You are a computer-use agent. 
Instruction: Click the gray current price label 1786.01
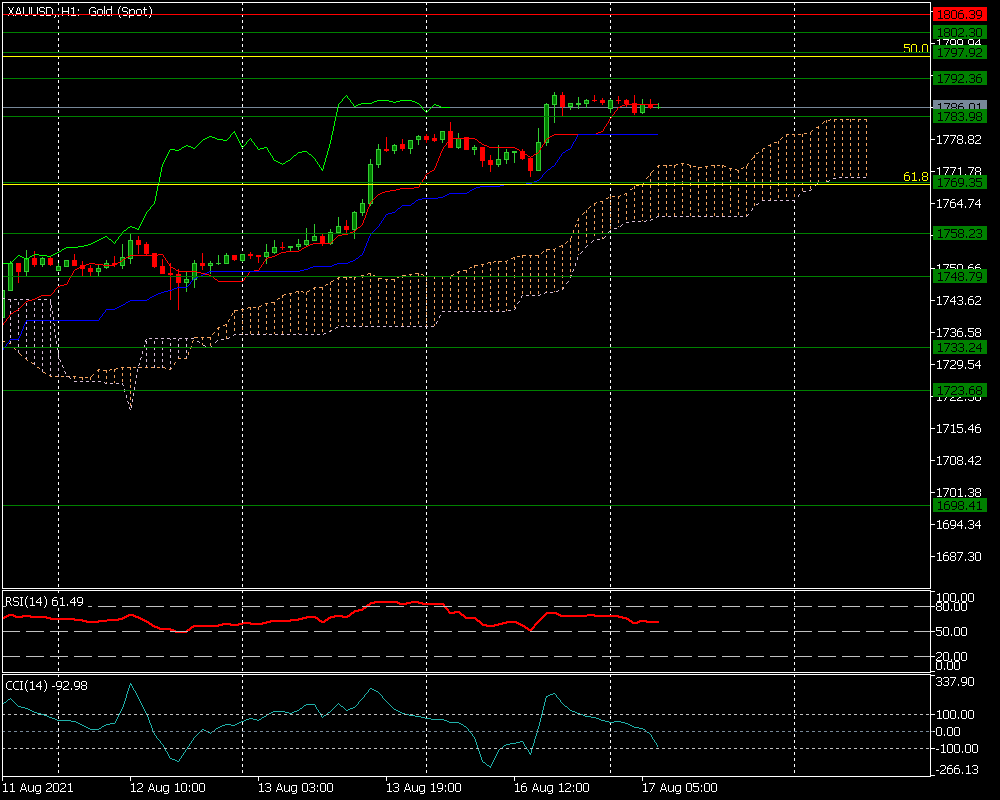coord(960,105)
